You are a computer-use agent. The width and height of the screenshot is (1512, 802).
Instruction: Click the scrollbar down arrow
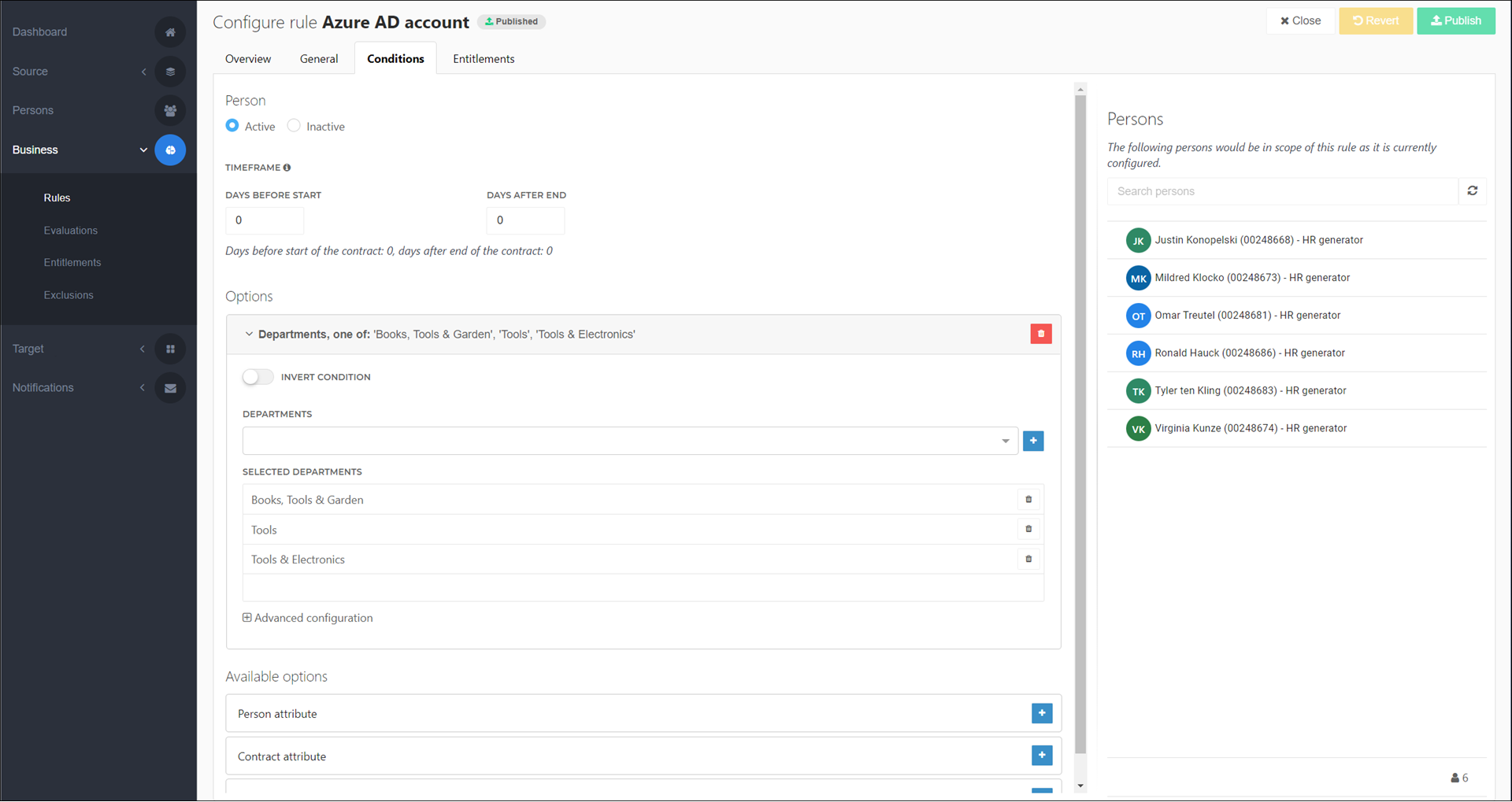1080,785
